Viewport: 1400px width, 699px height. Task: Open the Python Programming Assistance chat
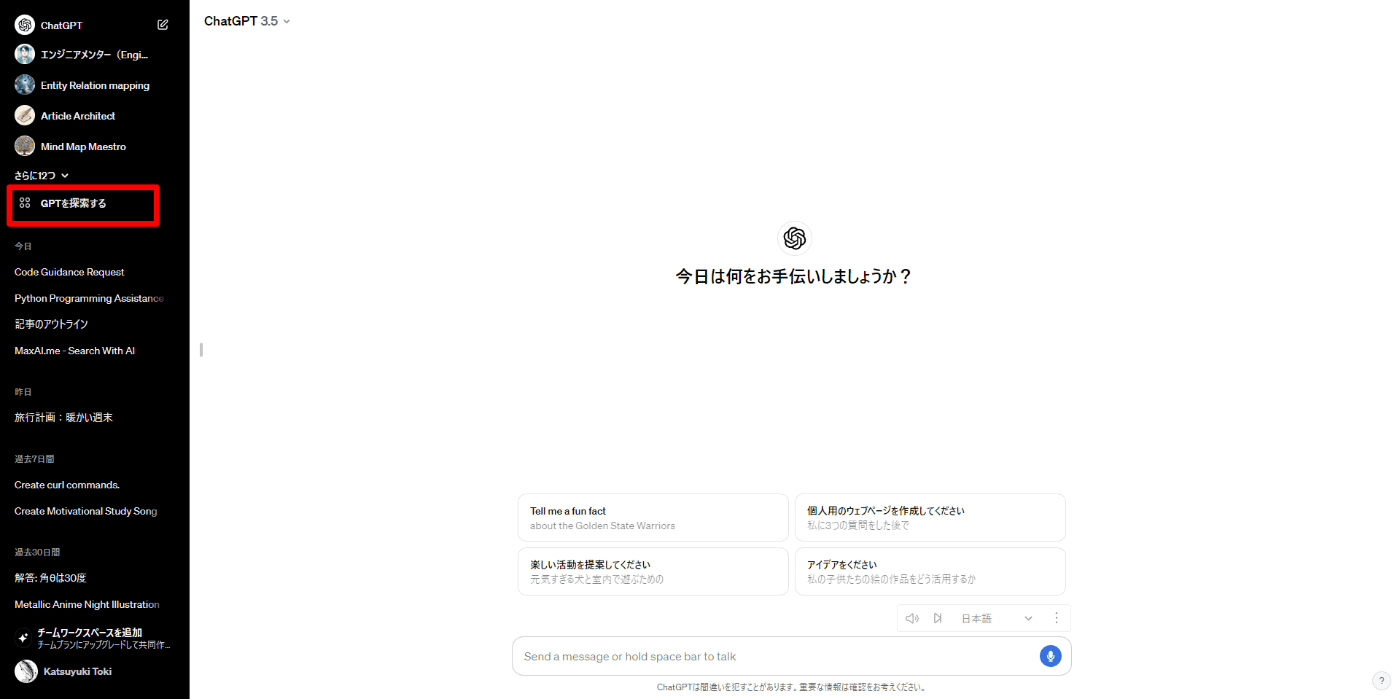pos(89,298)
